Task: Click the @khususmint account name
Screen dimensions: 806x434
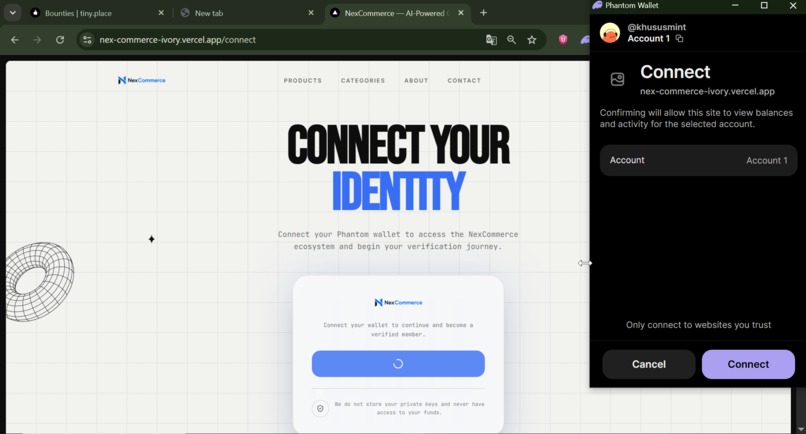Action: (x=656, y=27)
